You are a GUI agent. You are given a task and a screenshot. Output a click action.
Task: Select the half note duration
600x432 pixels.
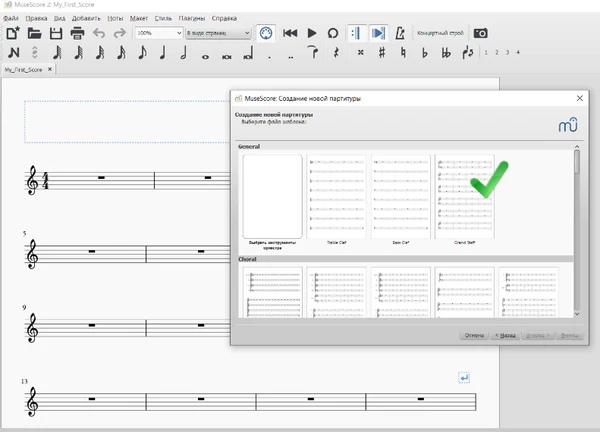coord(184,52)
